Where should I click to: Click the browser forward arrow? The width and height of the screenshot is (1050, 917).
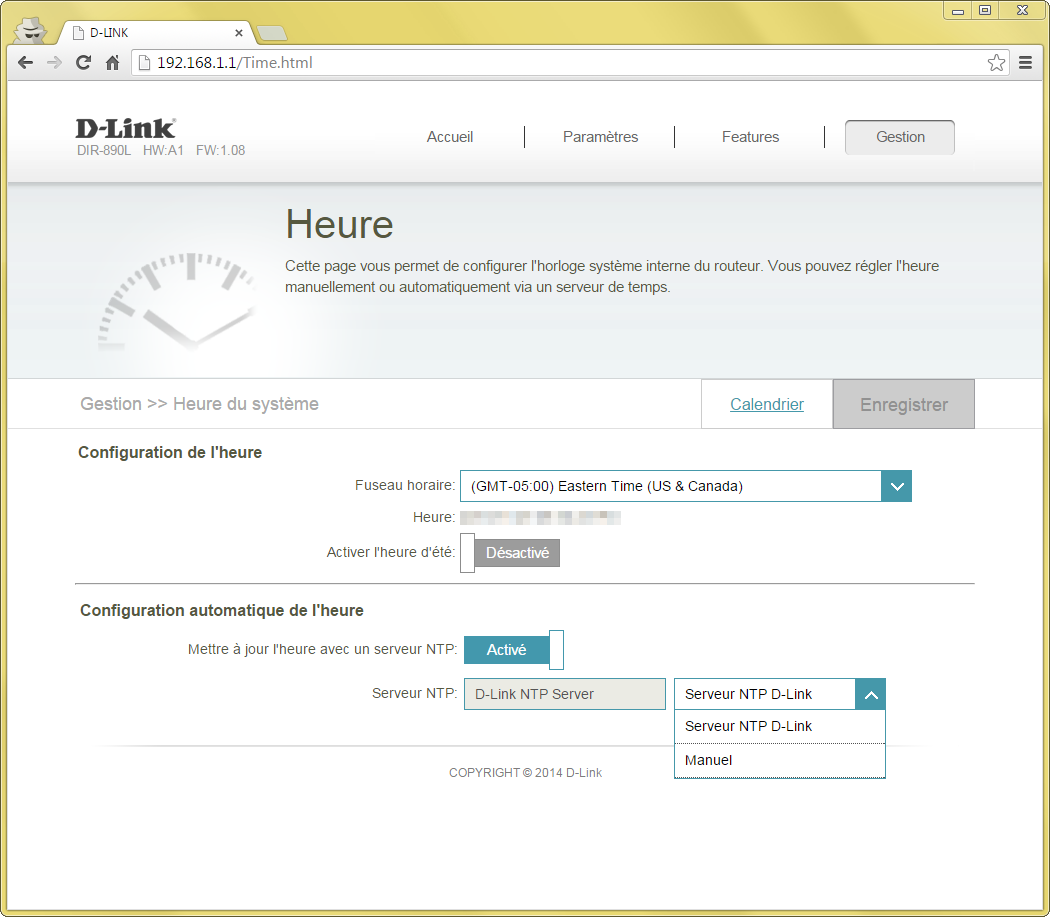click(x=54, y=62)
